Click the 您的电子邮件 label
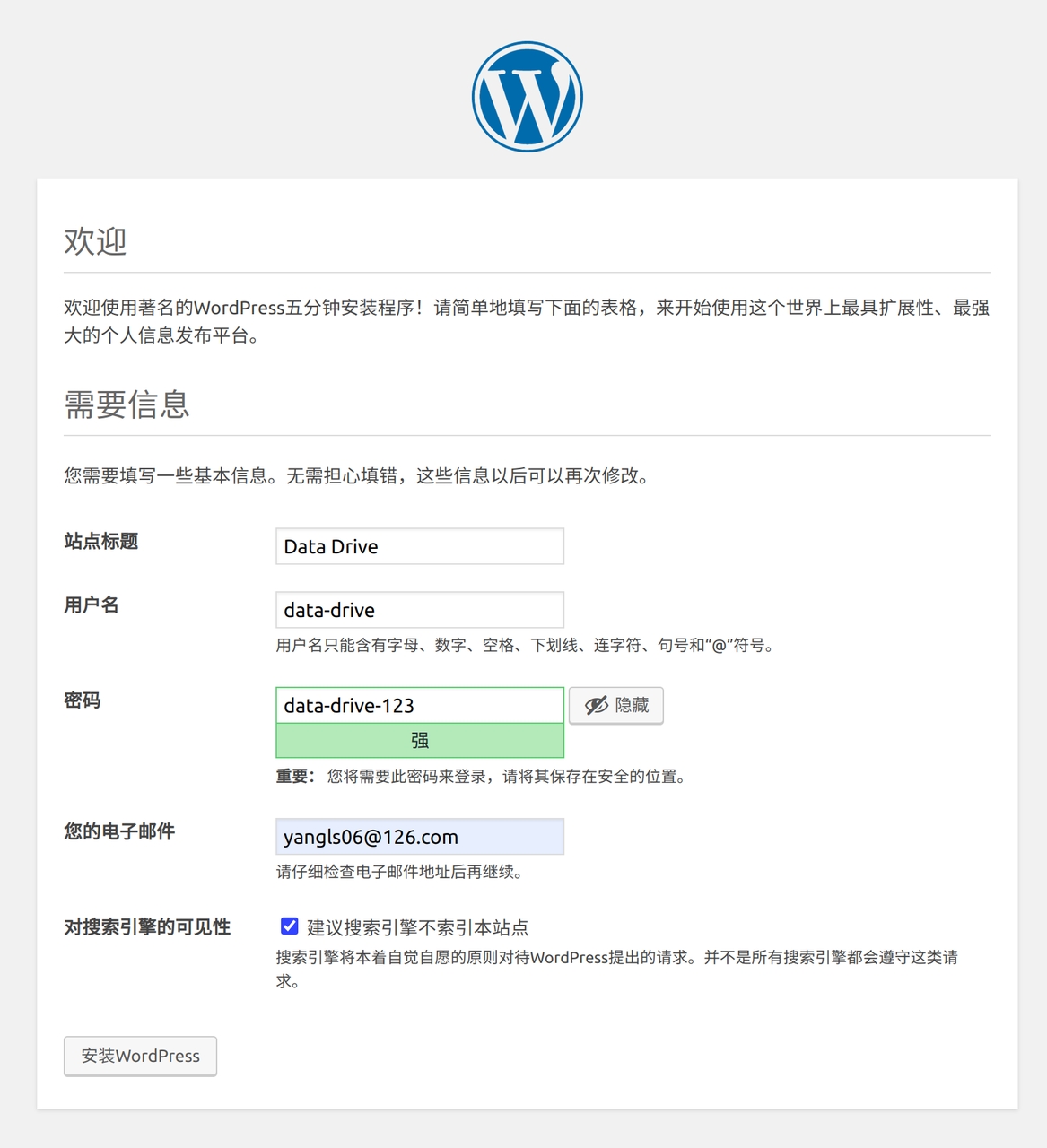The image size is (1047, 1148). (119, 831)
